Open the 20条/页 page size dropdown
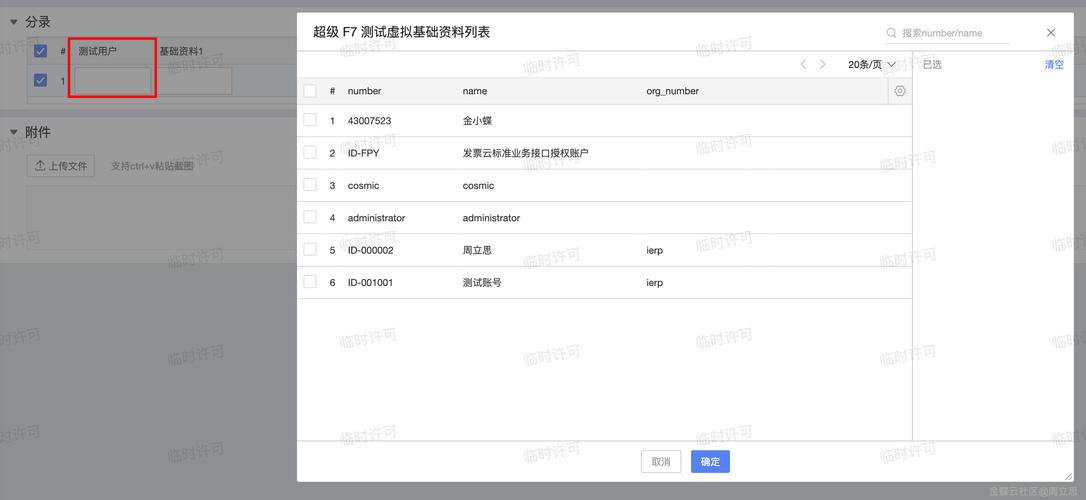The height and width of the screenshot is (500, 1086). (x=872, y=64)
